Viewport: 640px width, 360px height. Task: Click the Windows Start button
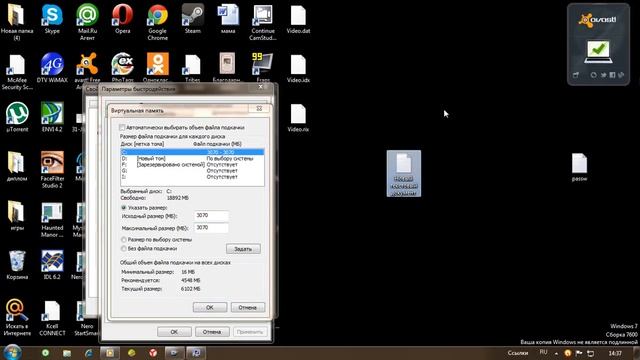point(12,353)
